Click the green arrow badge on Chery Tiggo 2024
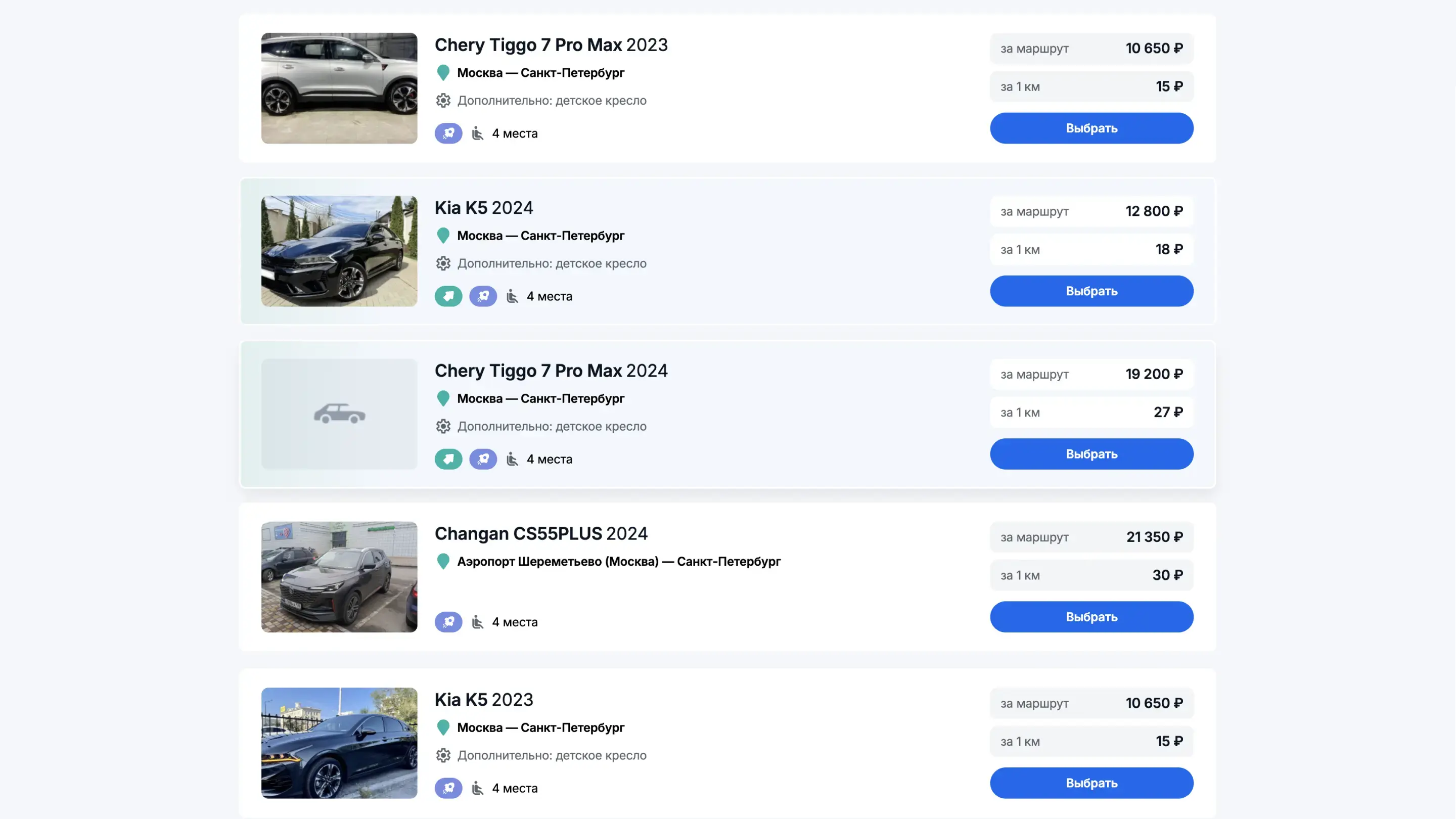Viewport: 1456px width, 819px height. point(448,459)
